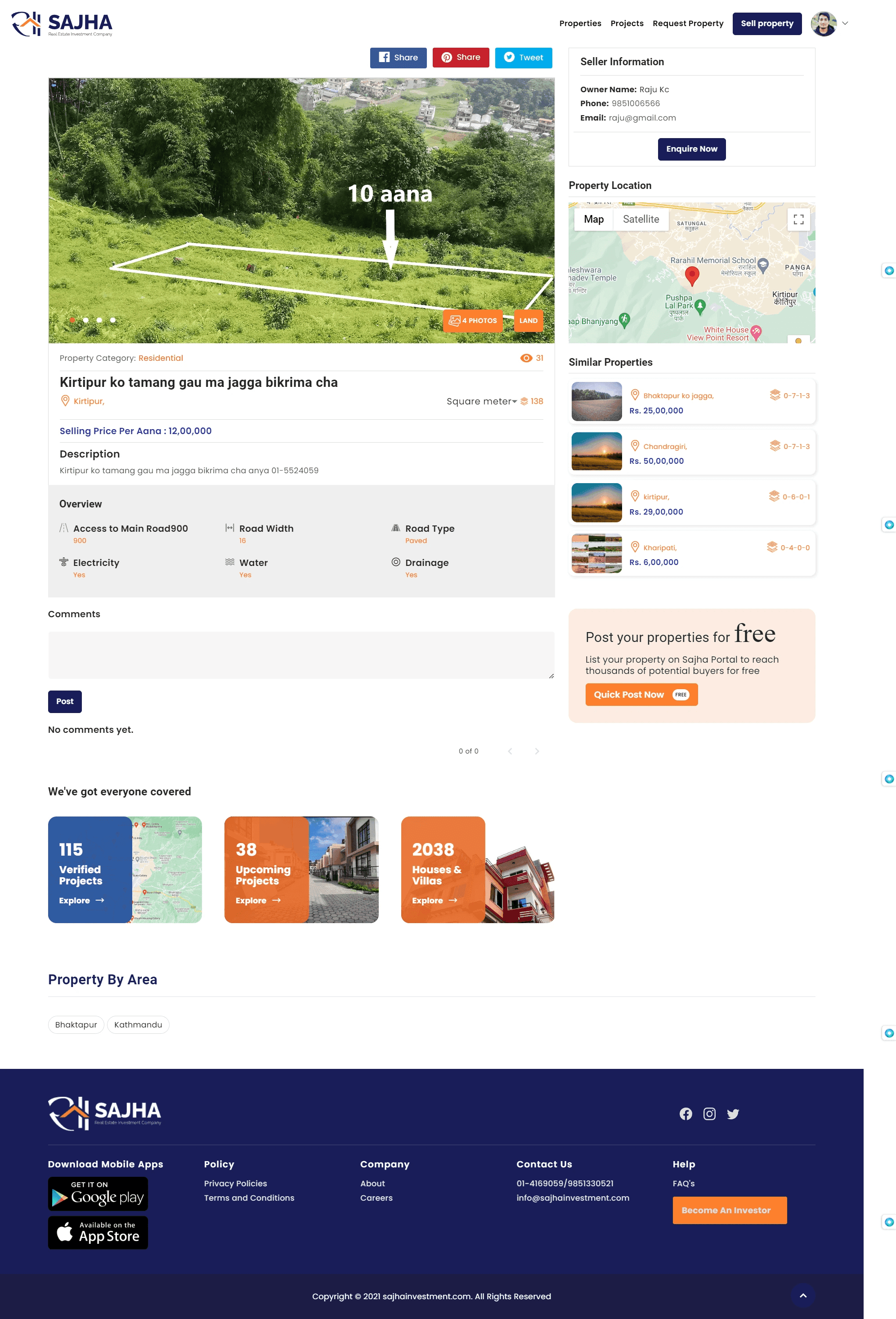Image resolution: width=896 pixels, height=1319 pixels.
Task: Open the Square meter unit dropdown
Action: 481,401
